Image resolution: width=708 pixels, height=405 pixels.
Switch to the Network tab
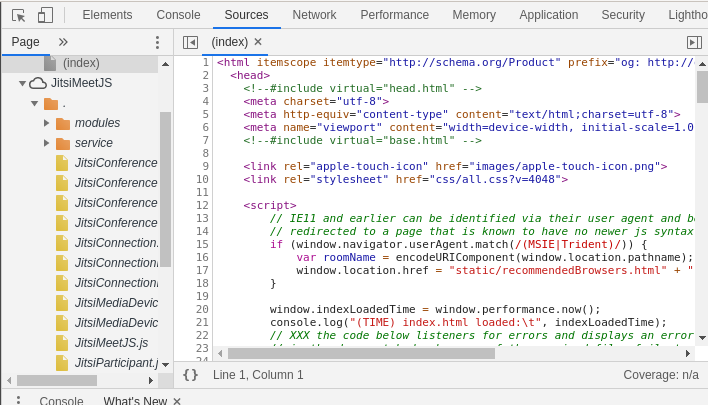coord(314,15)
